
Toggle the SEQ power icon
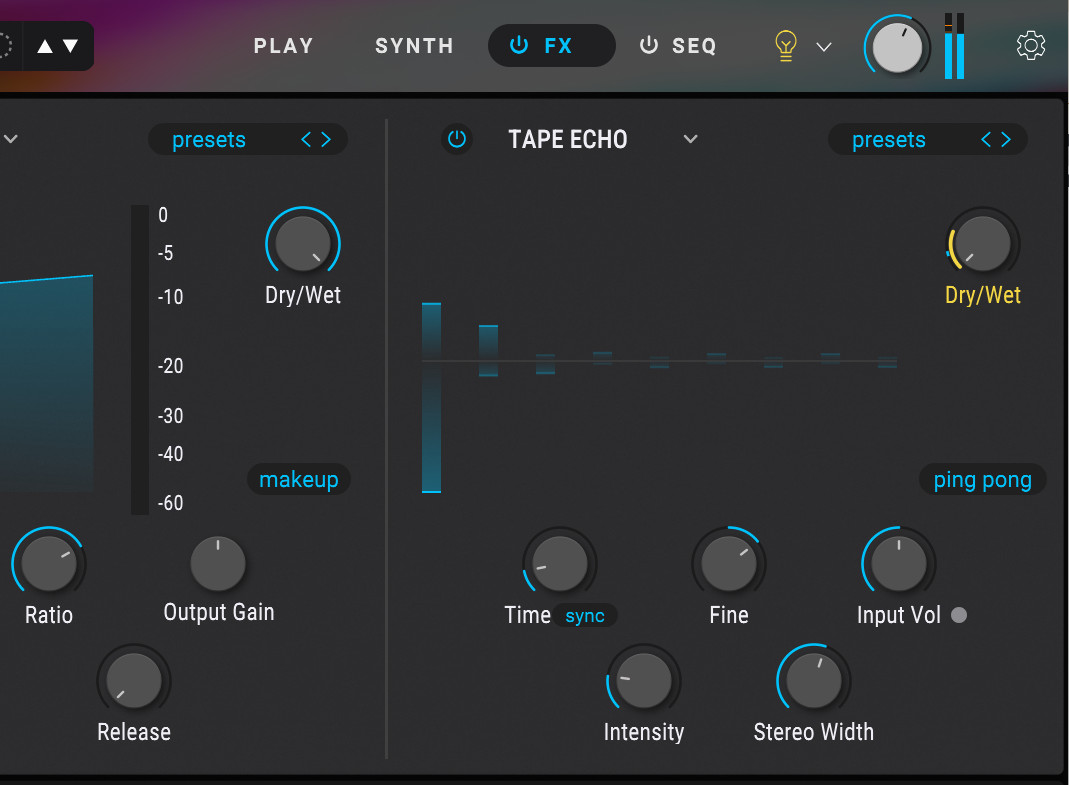point(648,46)
